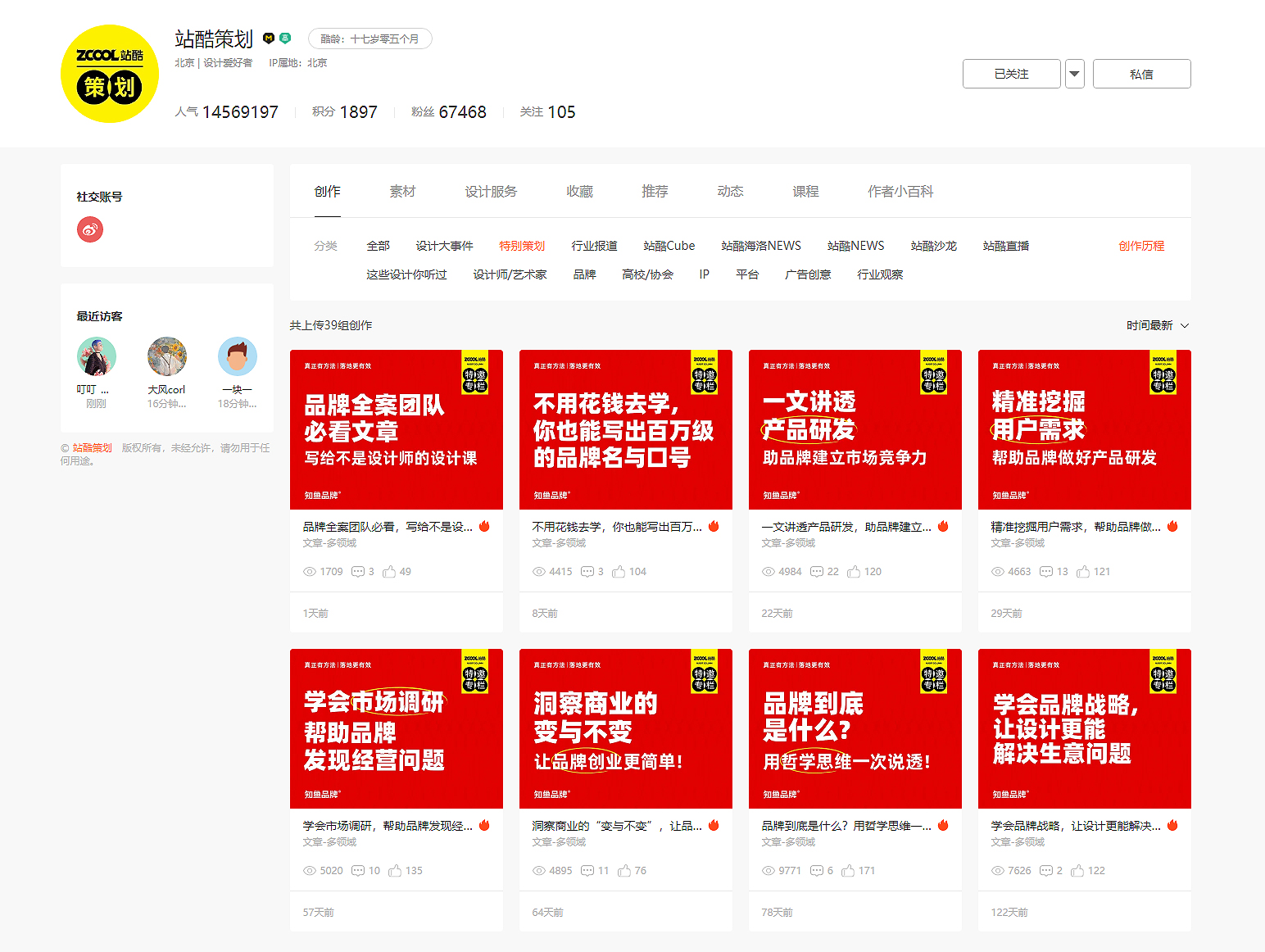Open the 品牌到底是什么 cover thumbnail
1265x952 pixels.
[855, 728]
